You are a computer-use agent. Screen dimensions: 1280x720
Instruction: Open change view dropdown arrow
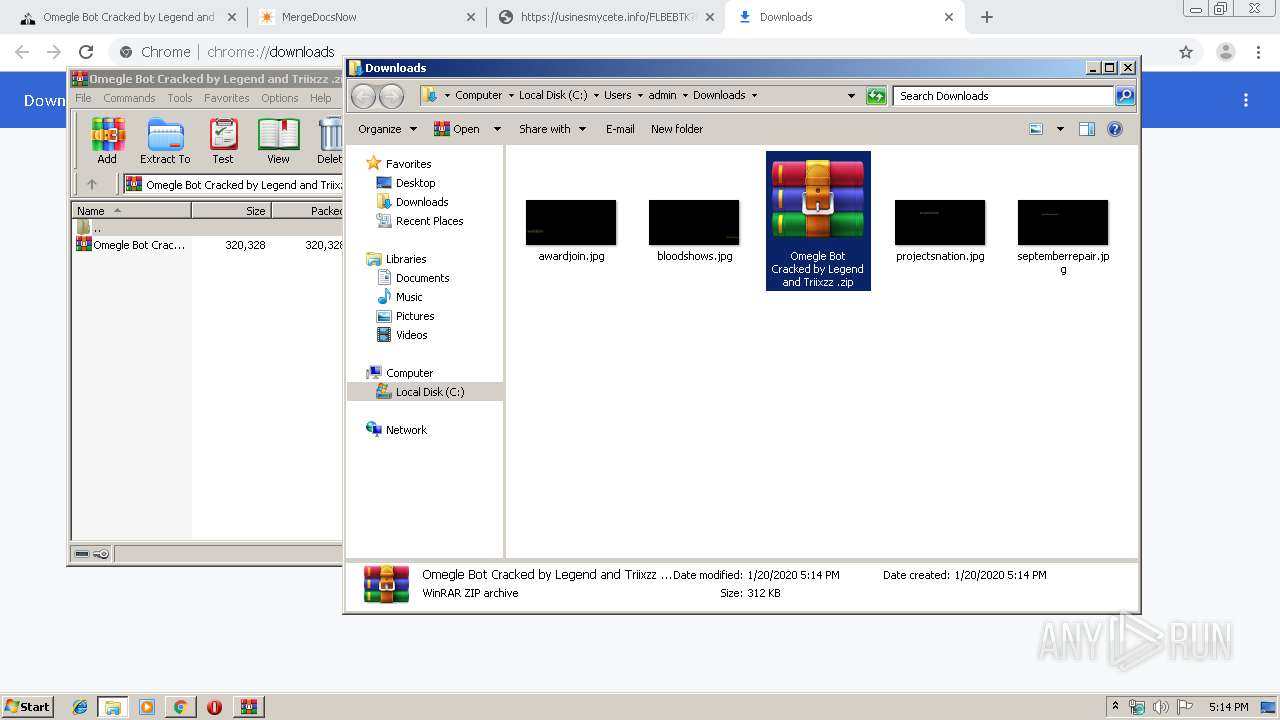1060,129
